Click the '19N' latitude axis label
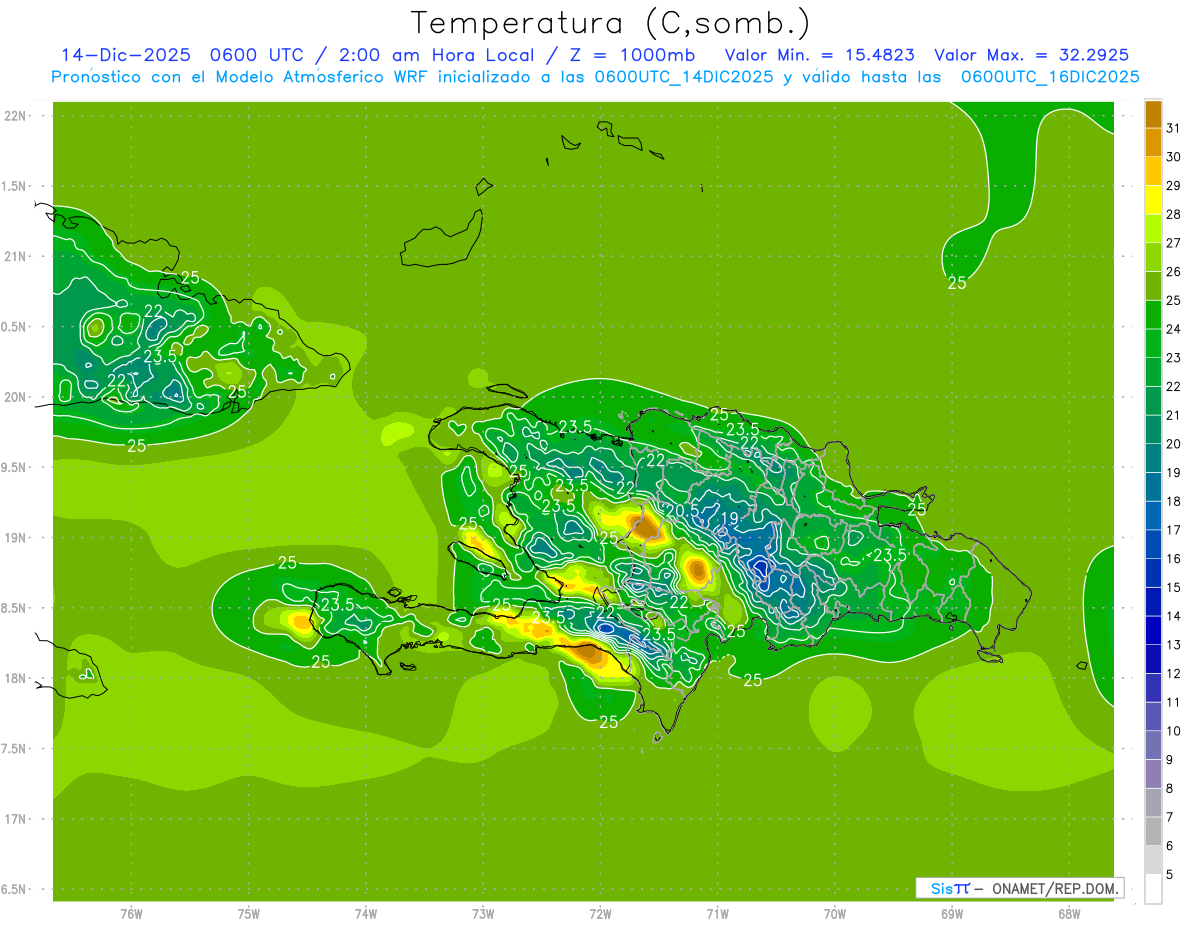This screenshot has height=927, width=1200. click(x=16, y=537)
